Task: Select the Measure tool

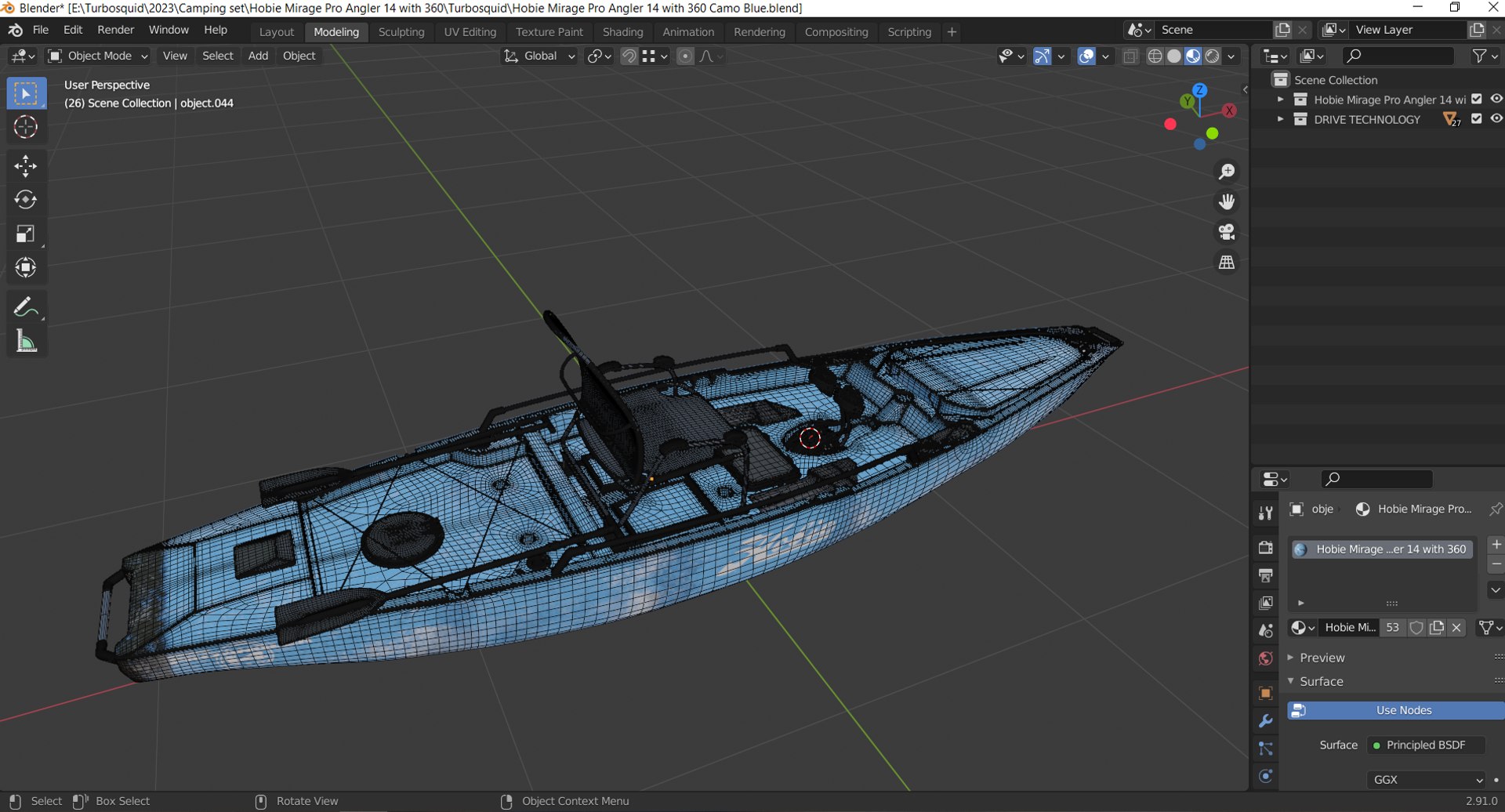Action: (26, 341)
